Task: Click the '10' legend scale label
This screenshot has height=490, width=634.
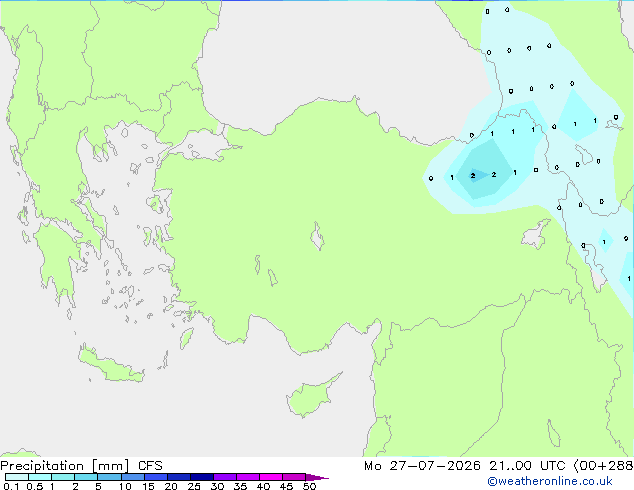Action: tap(125, 486)
